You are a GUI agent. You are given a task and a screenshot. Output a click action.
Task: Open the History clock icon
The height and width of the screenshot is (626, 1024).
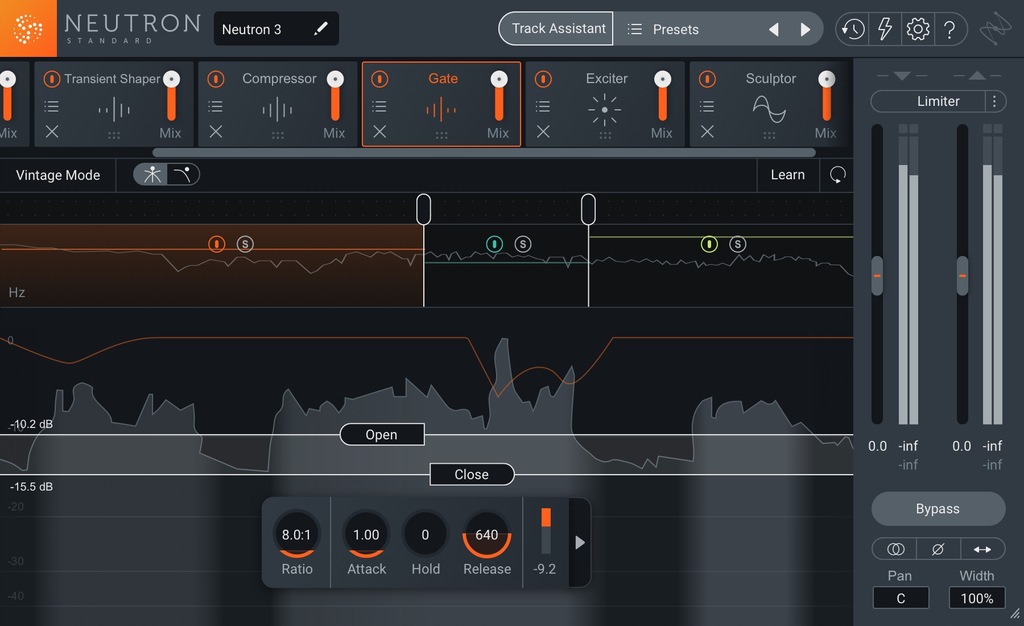pyautogui.click(x=852, y=29)
